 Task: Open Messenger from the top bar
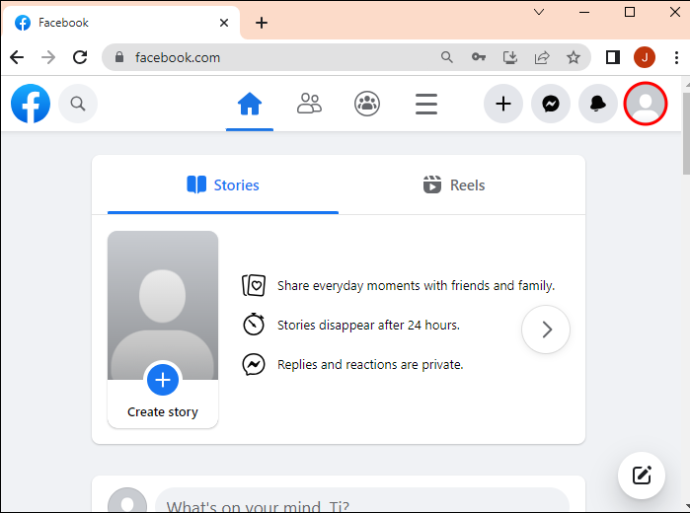point(551,104)
